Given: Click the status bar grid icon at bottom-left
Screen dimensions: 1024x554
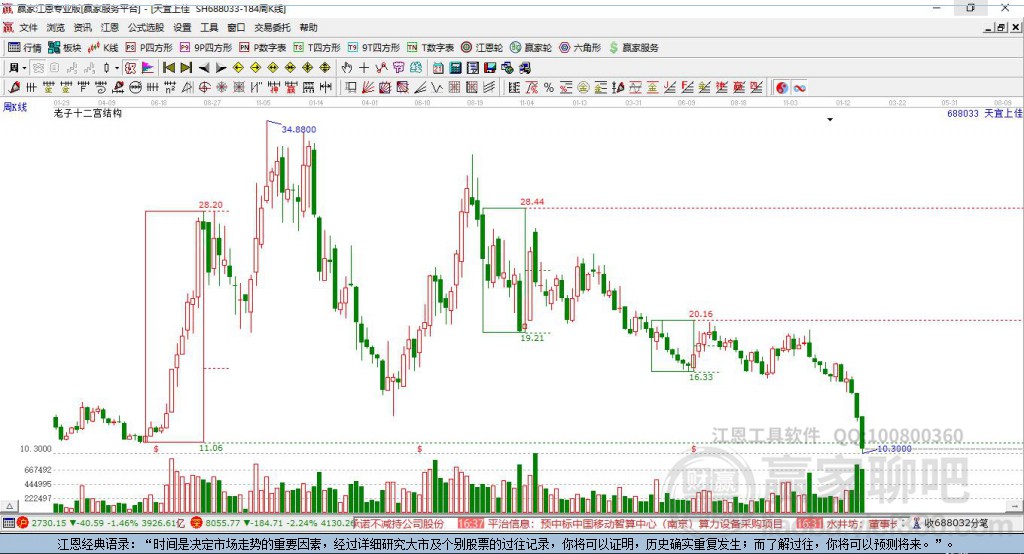Looking at the screenshot, I should click(x=8, y=523).
